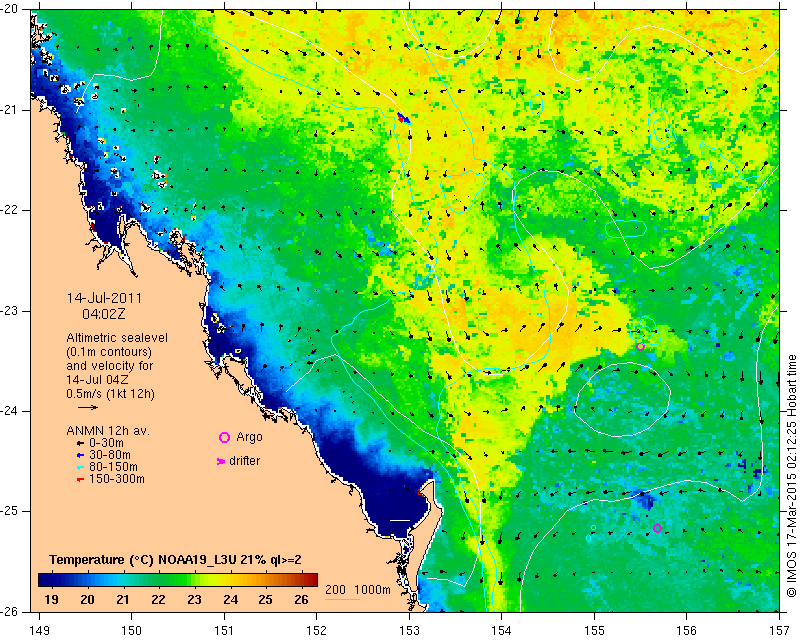Click the longitude axis label 149
This screenshot has width=800, height=640.
(x=40, y=631)
